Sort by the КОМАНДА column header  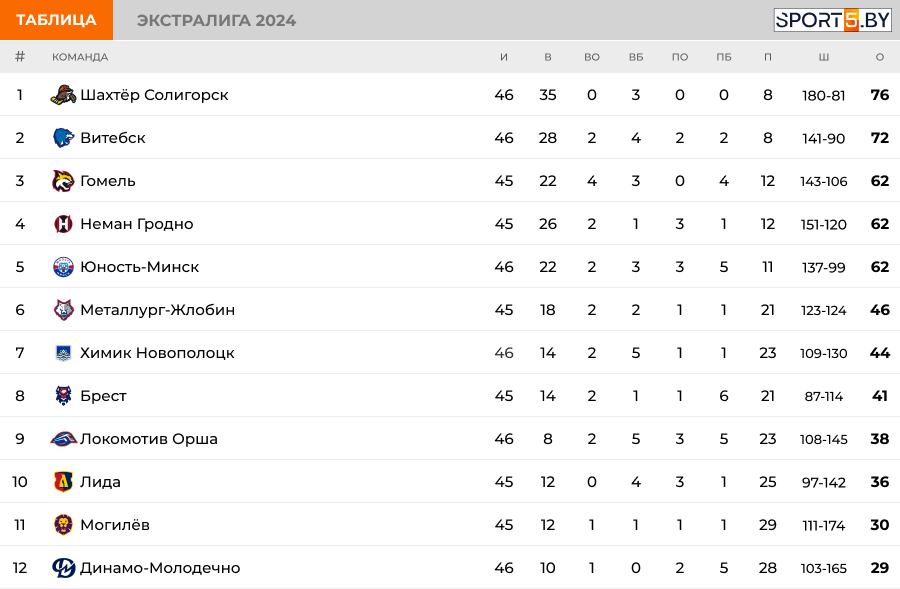[x=80, y=57]
